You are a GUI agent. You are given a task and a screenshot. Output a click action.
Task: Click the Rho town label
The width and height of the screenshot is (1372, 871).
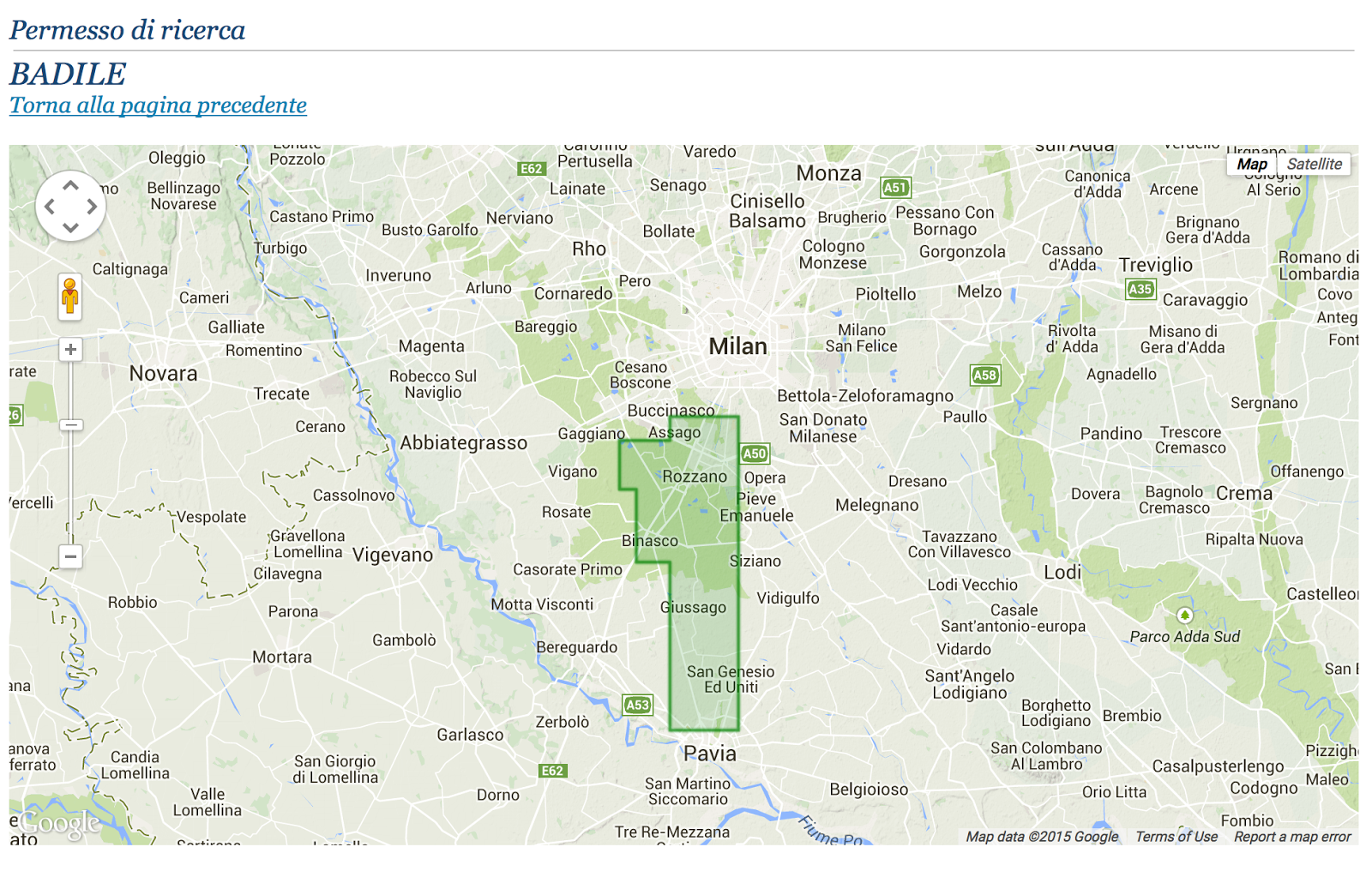pos(589,249)
